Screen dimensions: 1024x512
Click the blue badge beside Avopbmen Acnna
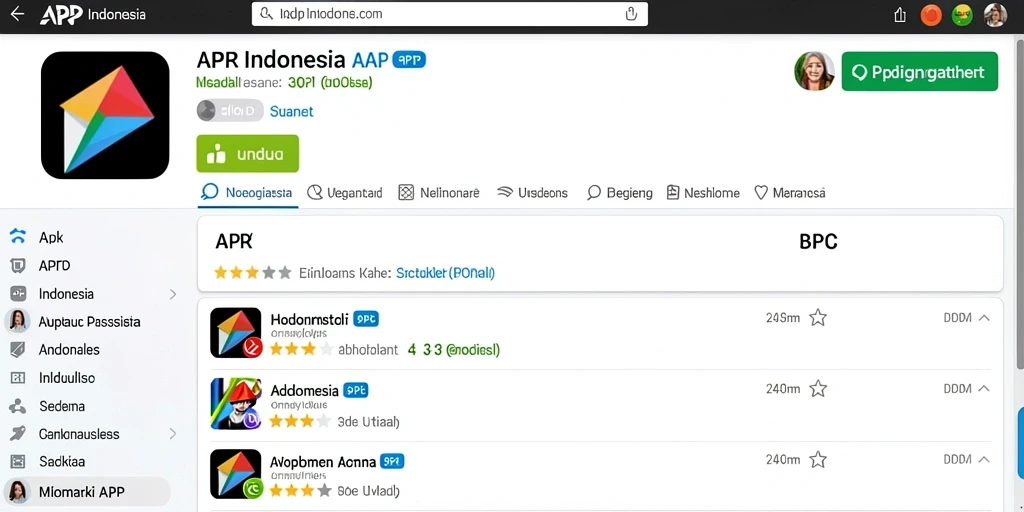[392, 462]
